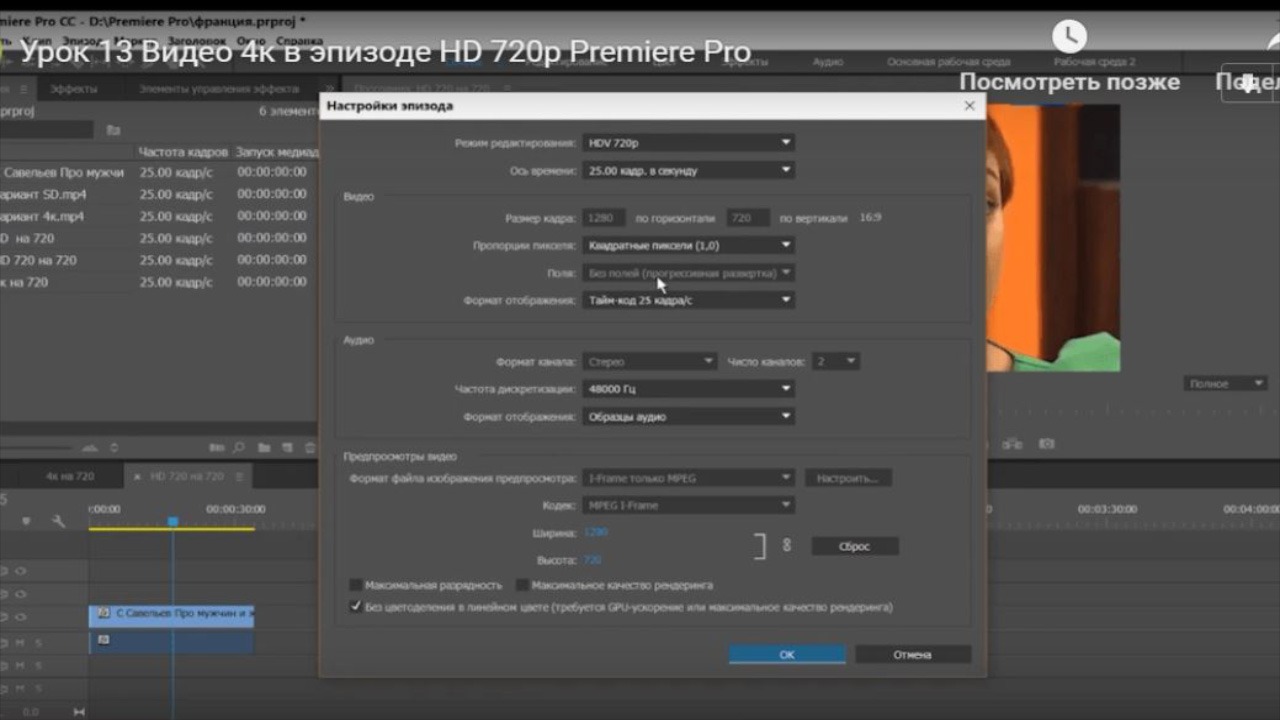
Task: Click the fit-to-width icon at timeline bottom
Action: tap(80, 711)
